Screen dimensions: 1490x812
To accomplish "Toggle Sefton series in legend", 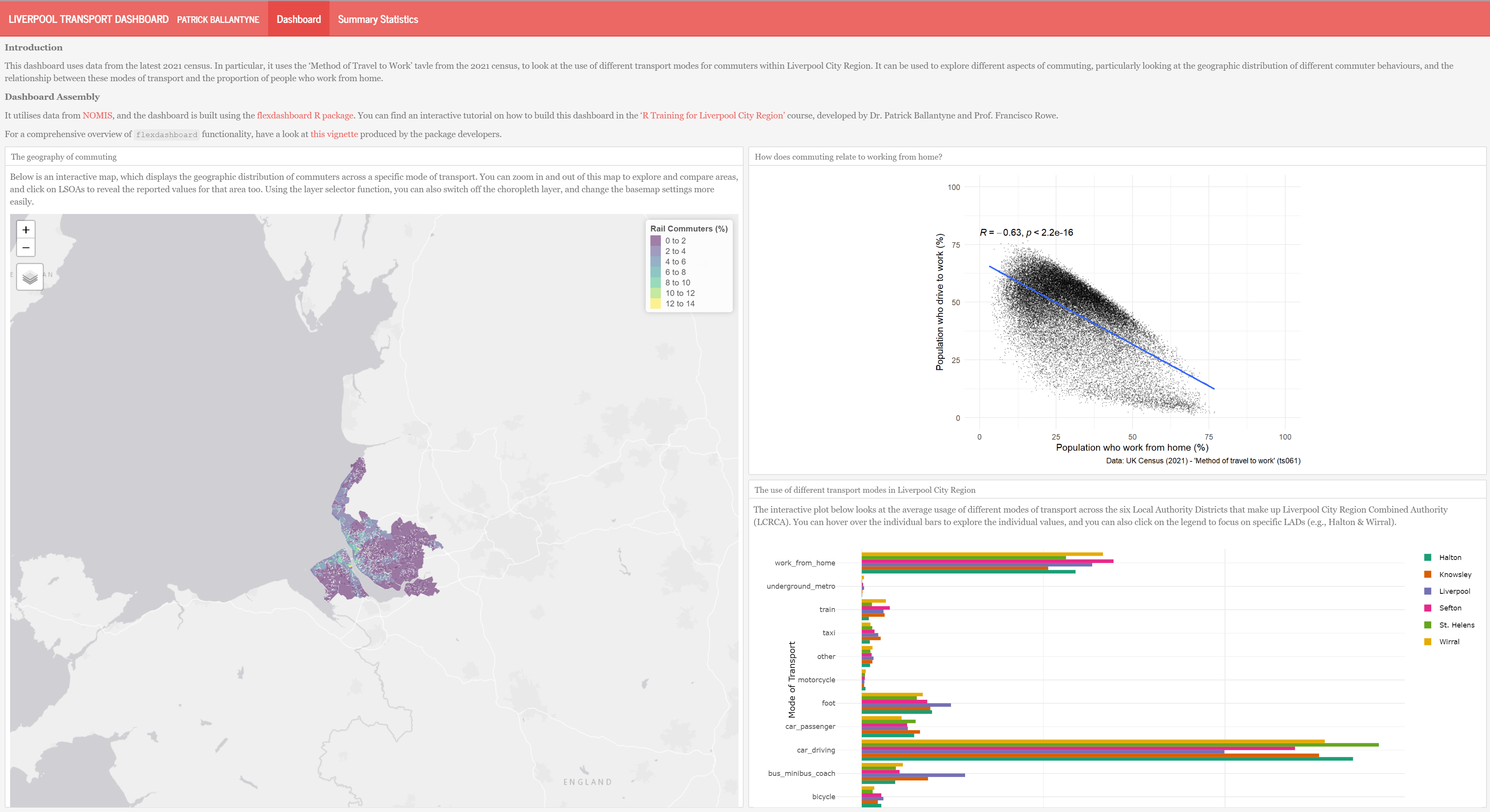I will (x=1450, y=607).
